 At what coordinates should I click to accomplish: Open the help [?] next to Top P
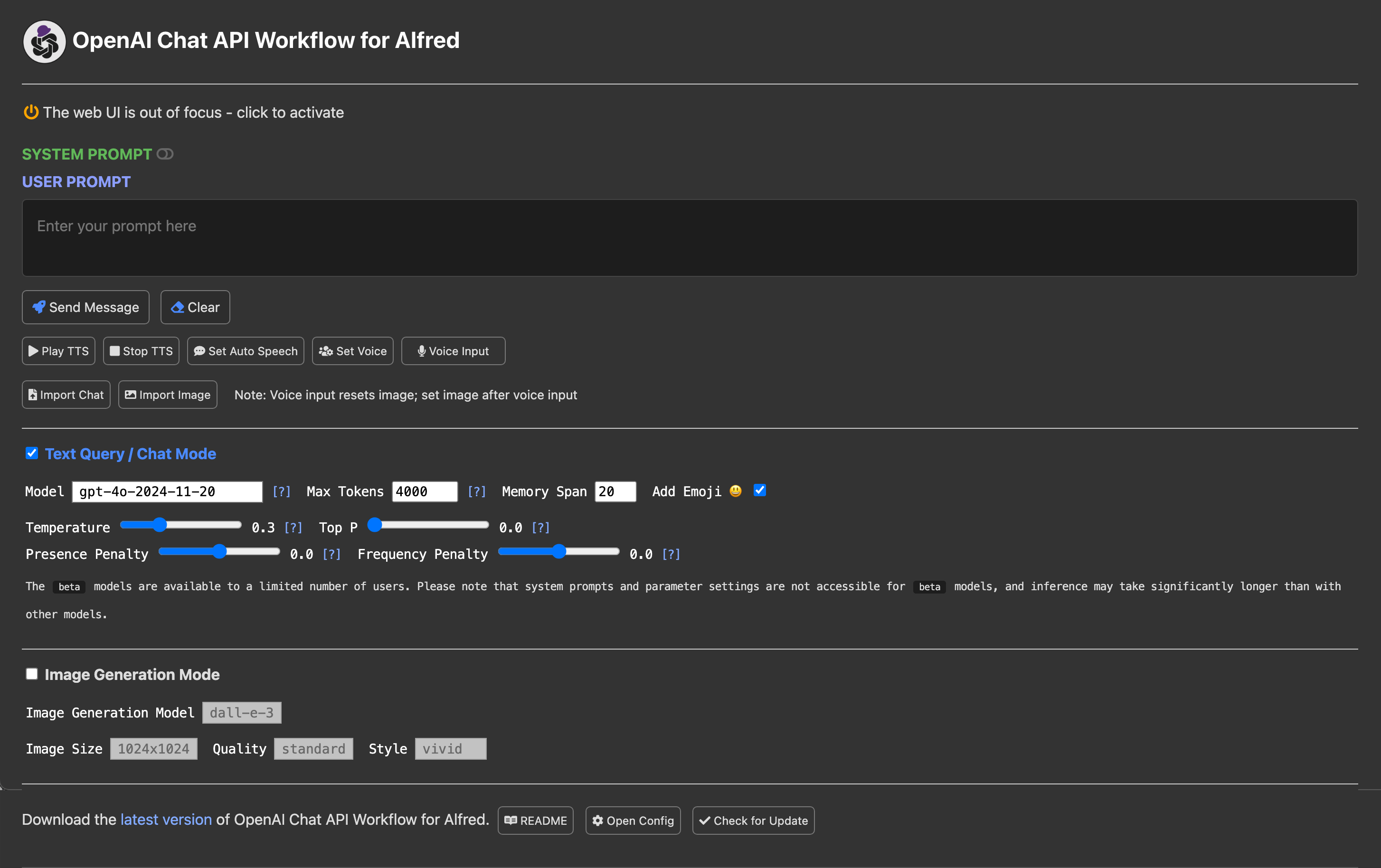tap(540, 528)
